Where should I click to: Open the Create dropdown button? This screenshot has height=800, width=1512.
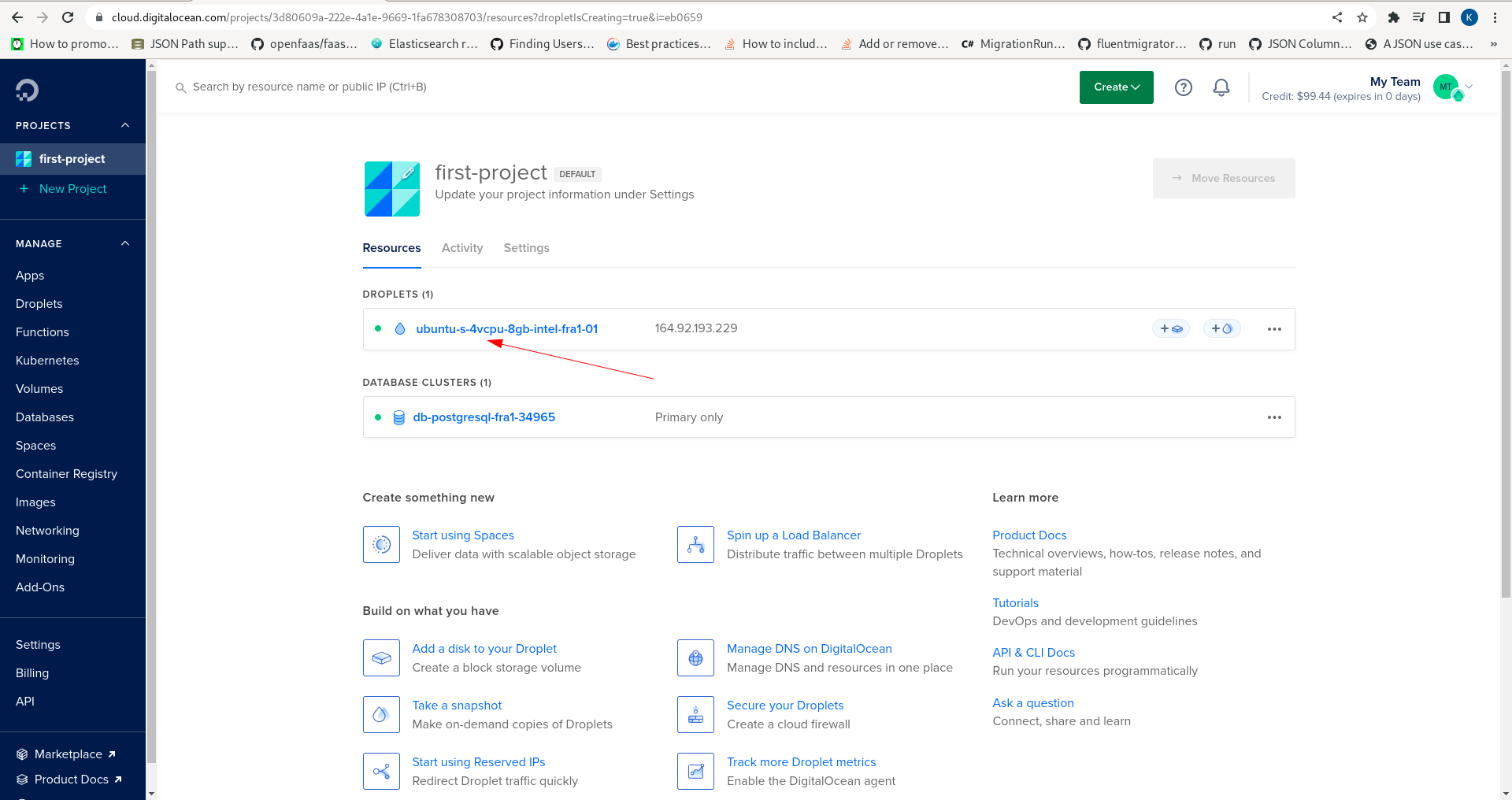point(1116,87)
